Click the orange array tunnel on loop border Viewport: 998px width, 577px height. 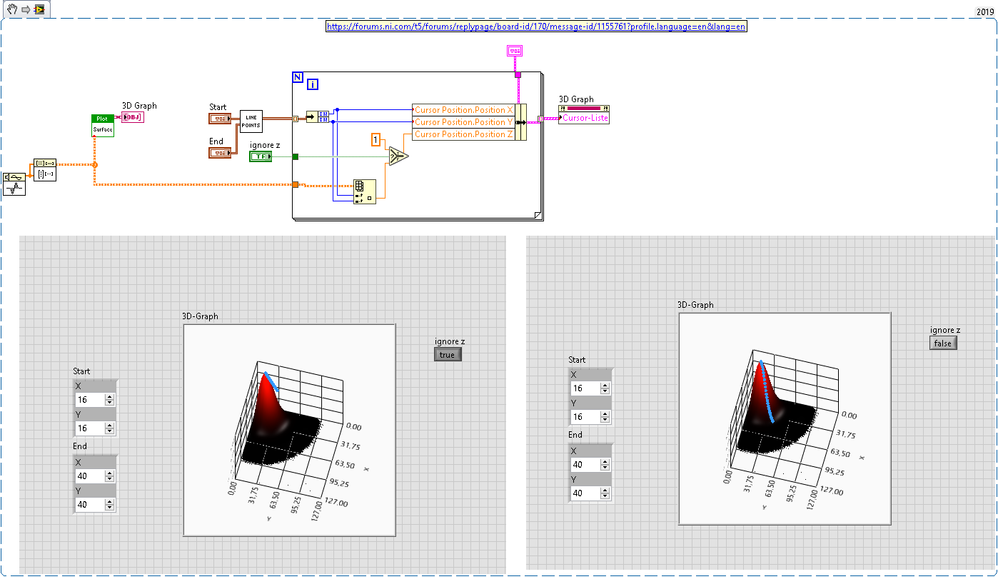pos(295,184)
